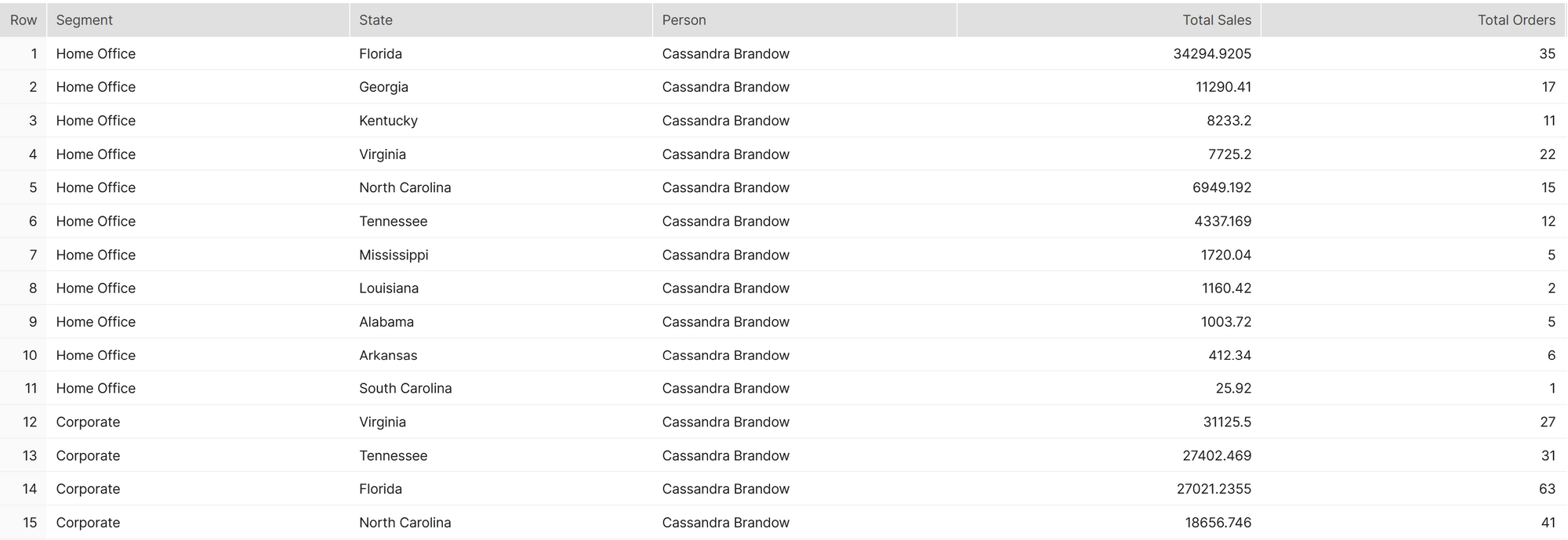Viewport: 1568px width, 540px height.
Task: Click the Georgia state cell
Action: point(383,87)
